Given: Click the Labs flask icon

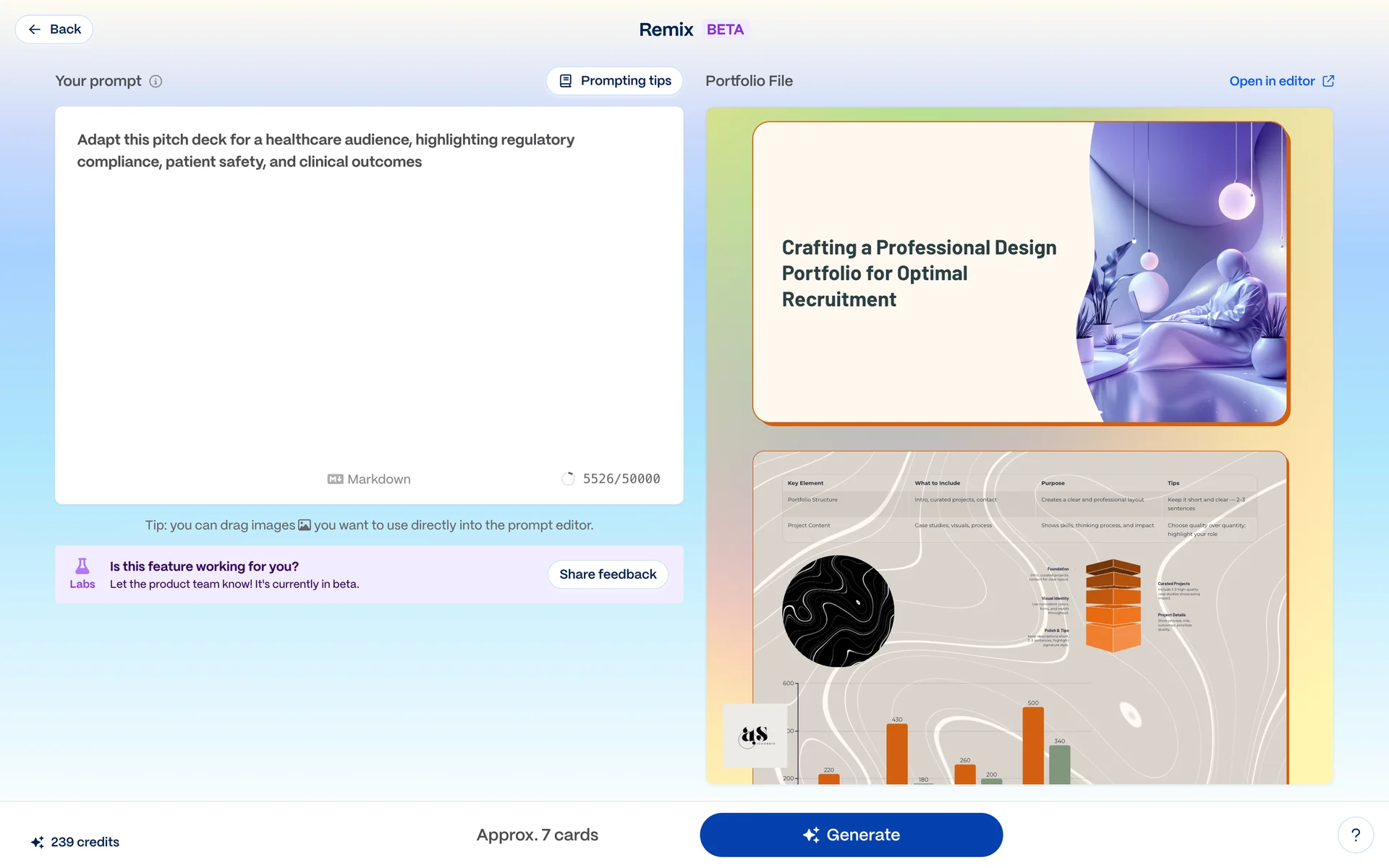Looking at the screenshot, I should (x=82, y=566).
